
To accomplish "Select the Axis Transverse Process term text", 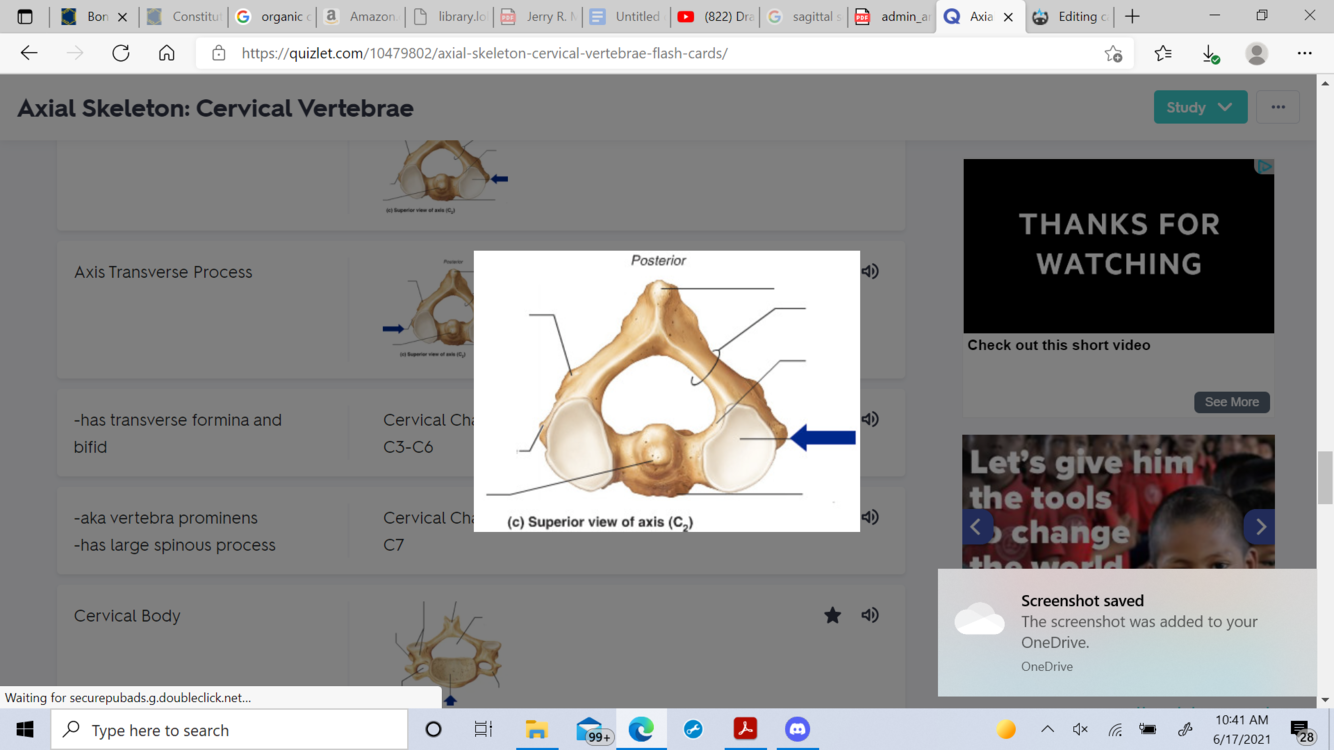I will [163, 272].
